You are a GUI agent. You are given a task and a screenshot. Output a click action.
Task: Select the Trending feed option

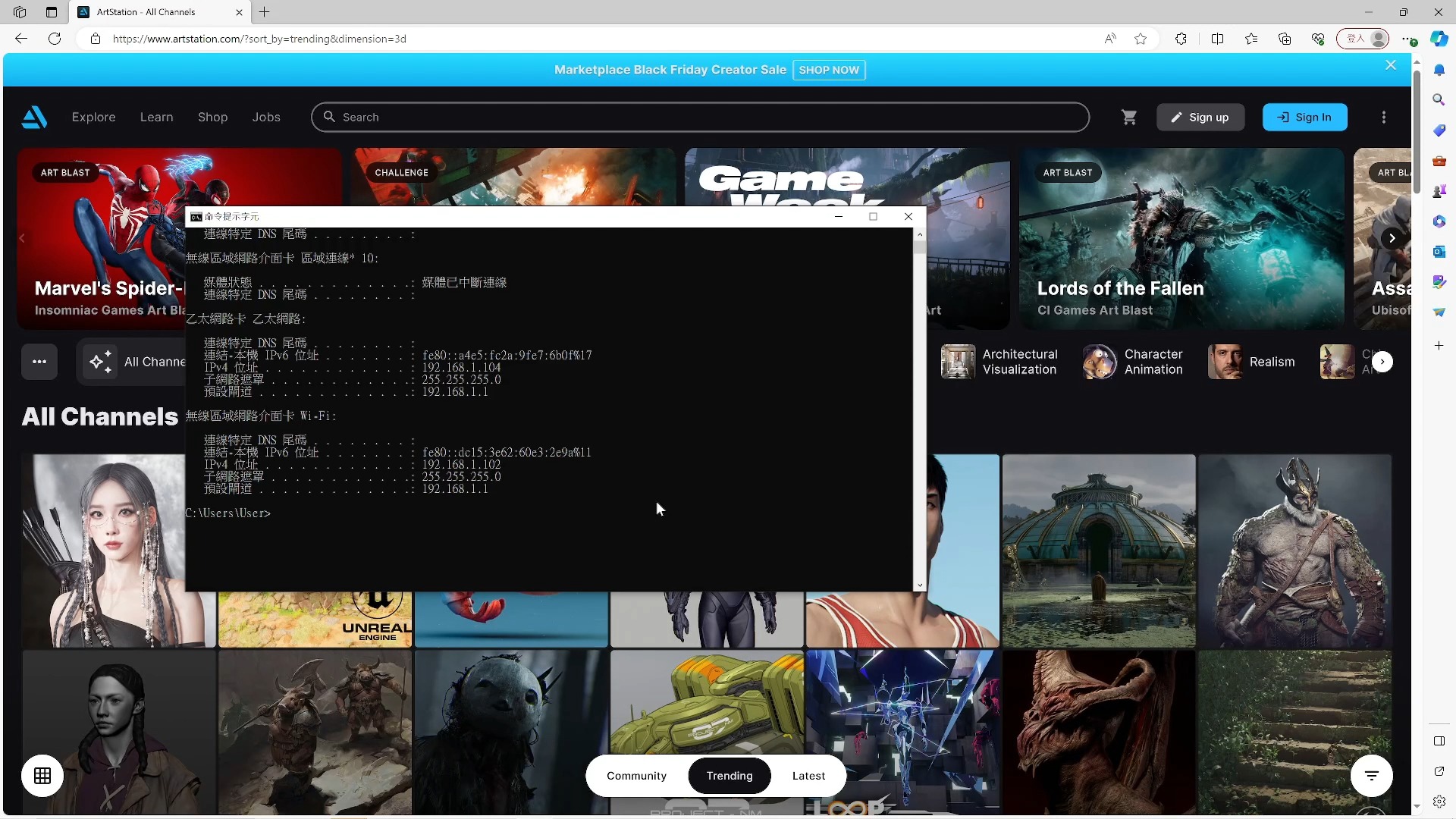[x=730, y=776]
